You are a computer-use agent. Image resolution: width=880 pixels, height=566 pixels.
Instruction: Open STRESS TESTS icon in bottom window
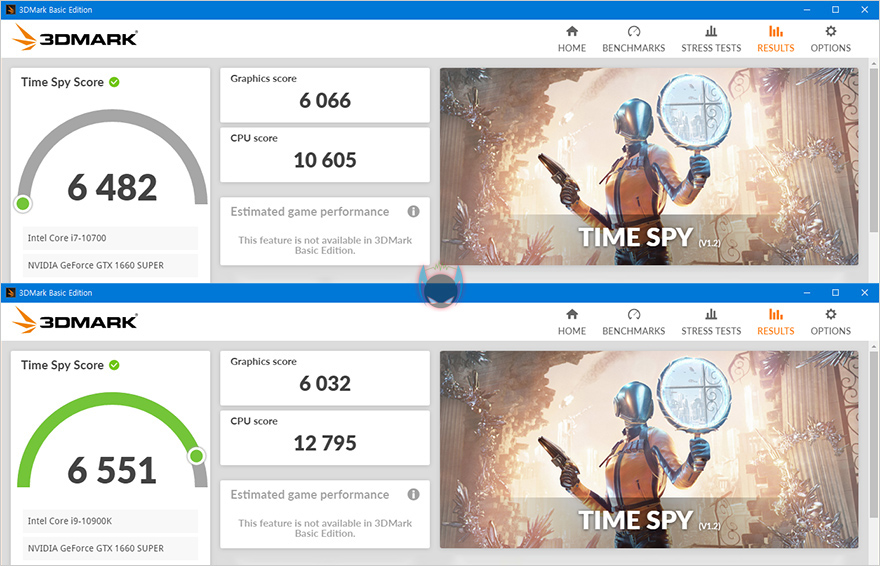[x=711, y=314]
